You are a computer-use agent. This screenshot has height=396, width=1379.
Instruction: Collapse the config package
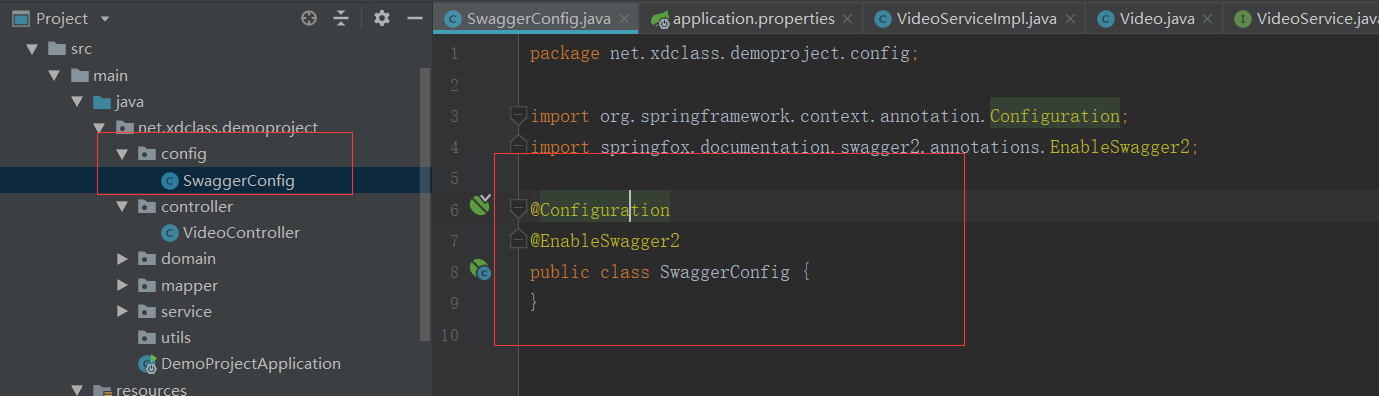click(x=122, y=154)
